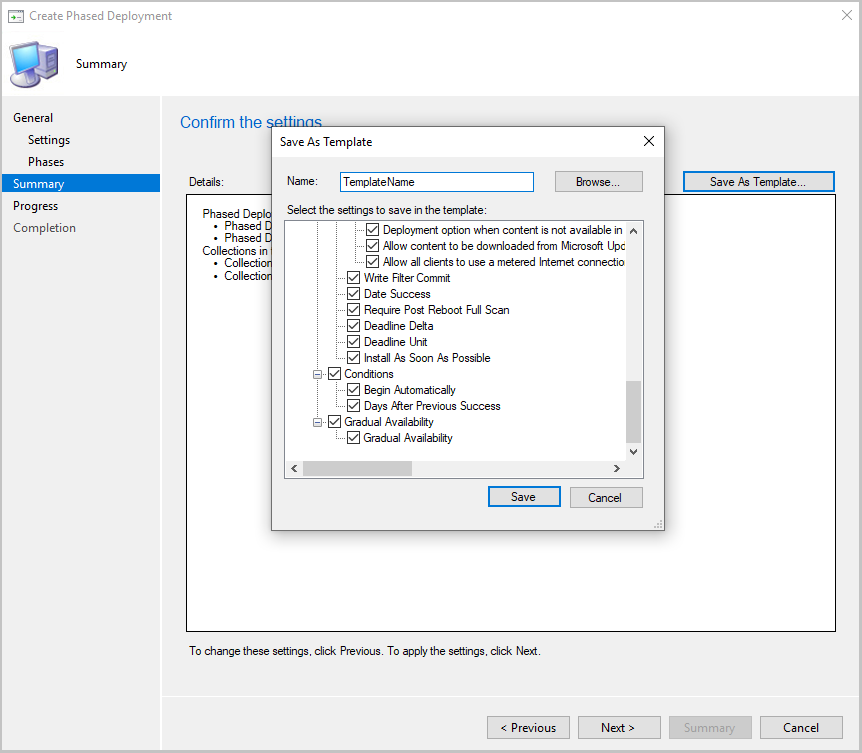This screenshot has height=753, width=862.
Task: Save the template with the Save button
Action: coord(524,497)
